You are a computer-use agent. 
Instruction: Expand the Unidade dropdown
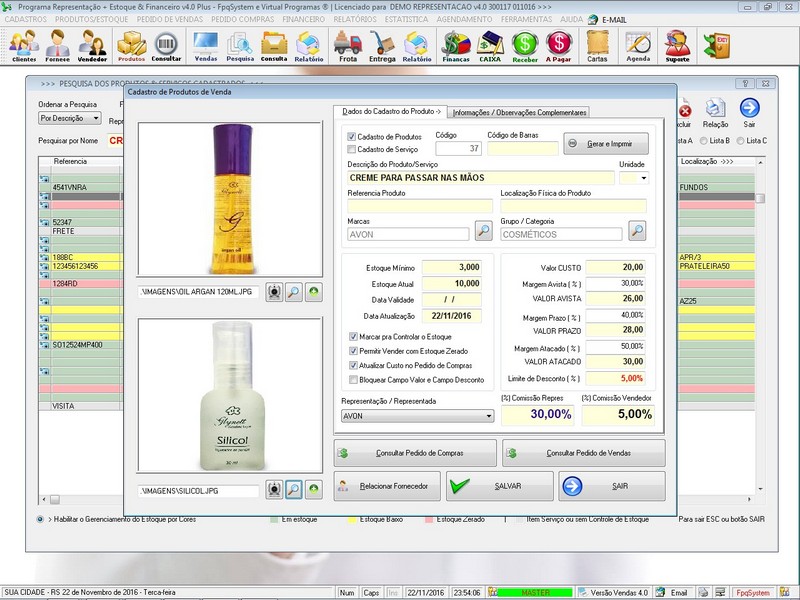(x=640, y=178)
